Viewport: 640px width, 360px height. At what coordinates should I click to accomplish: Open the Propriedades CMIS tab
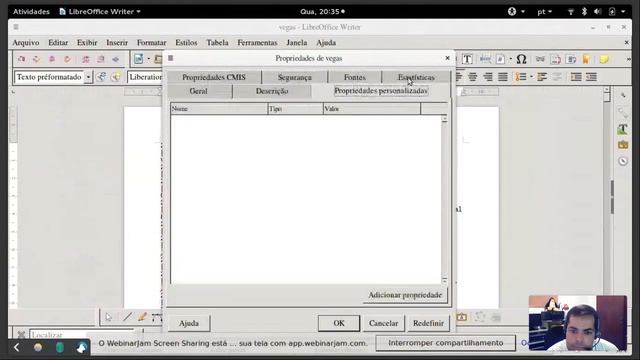pyautogui.click(x=214, y=77)
